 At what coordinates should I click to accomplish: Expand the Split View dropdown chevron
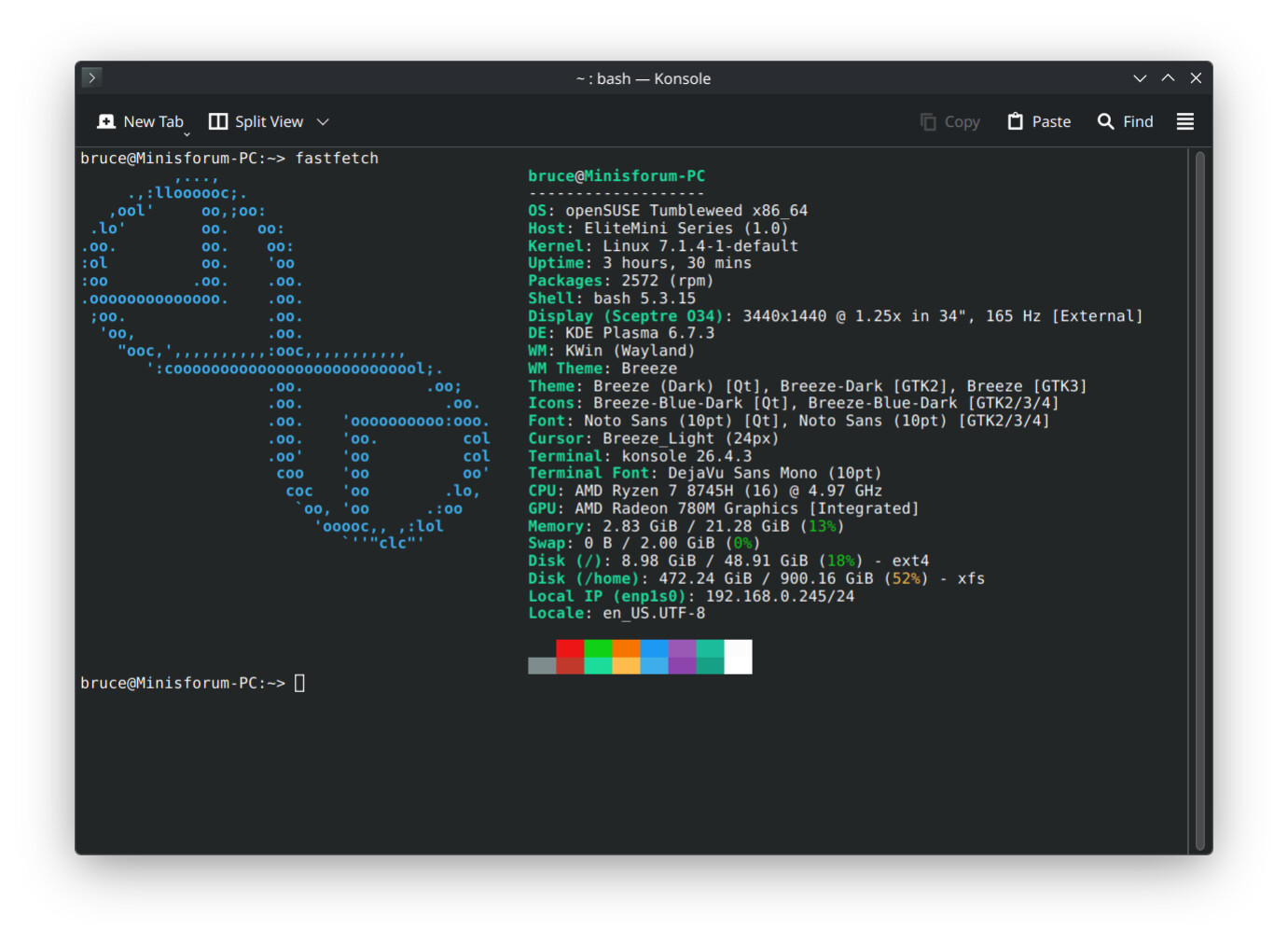(323, 122)
